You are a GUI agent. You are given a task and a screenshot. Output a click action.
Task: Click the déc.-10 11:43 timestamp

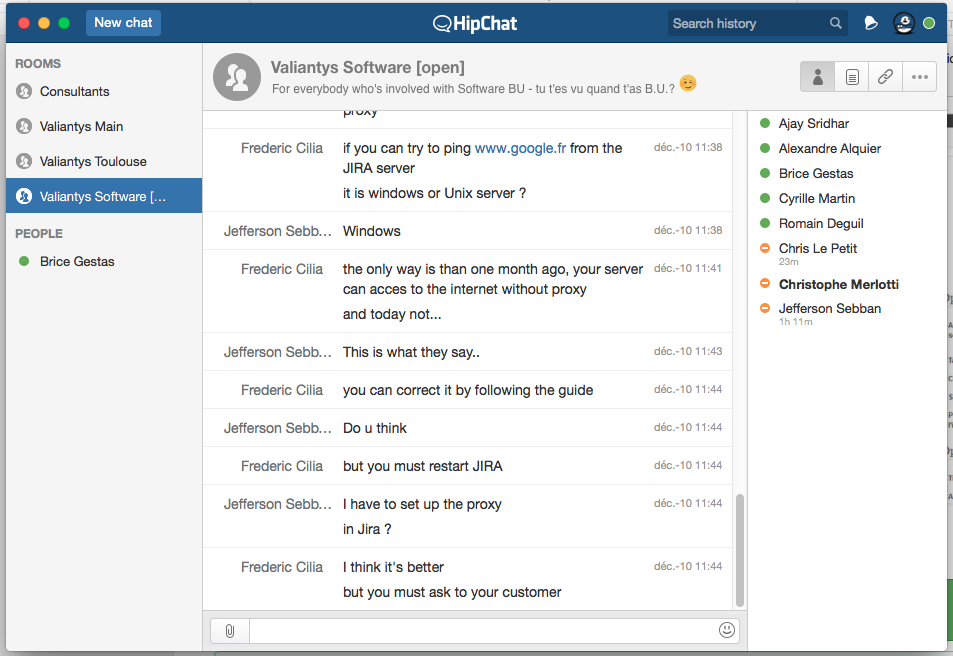[687, 351]
